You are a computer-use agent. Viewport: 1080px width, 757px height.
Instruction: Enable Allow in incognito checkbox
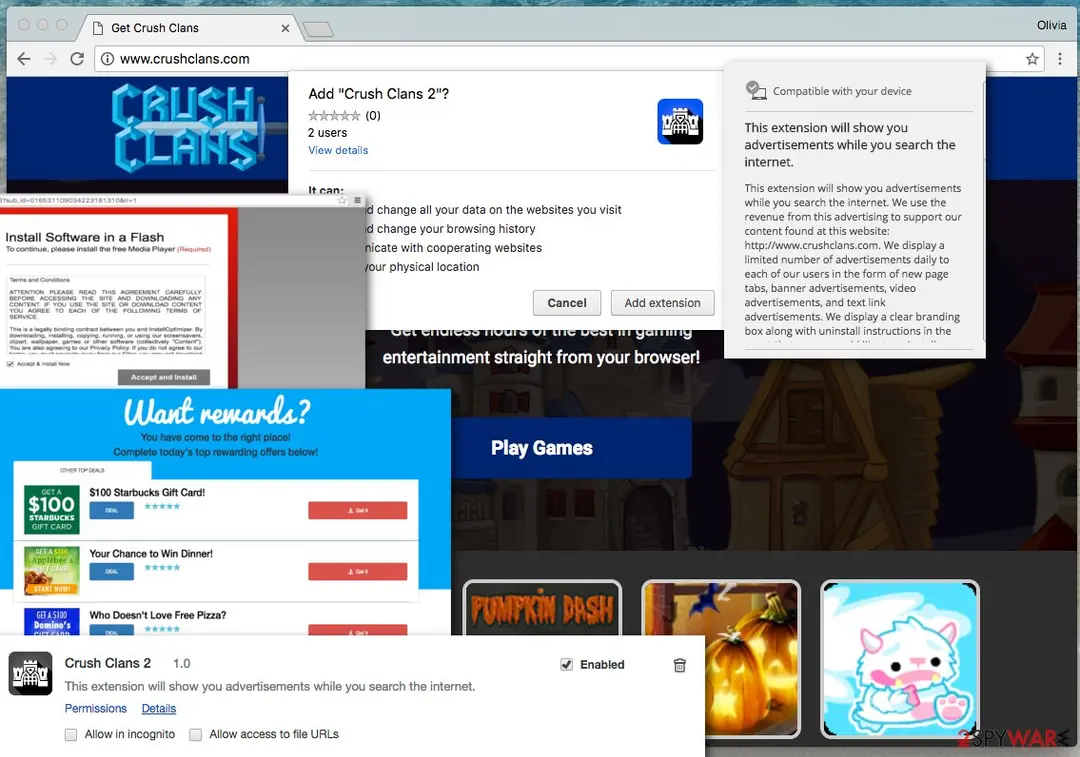point(71,735)
